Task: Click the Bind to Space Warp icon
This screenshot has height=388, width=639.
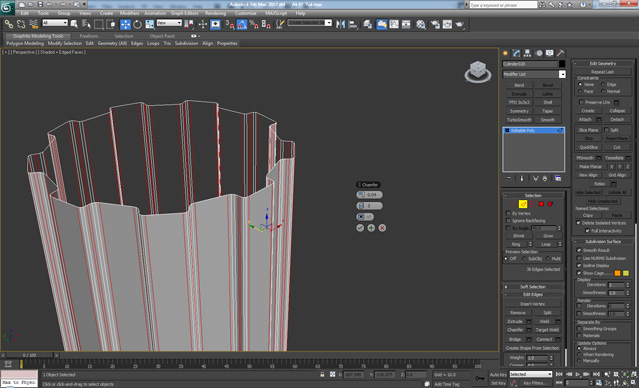Action: tap(33, 24)
